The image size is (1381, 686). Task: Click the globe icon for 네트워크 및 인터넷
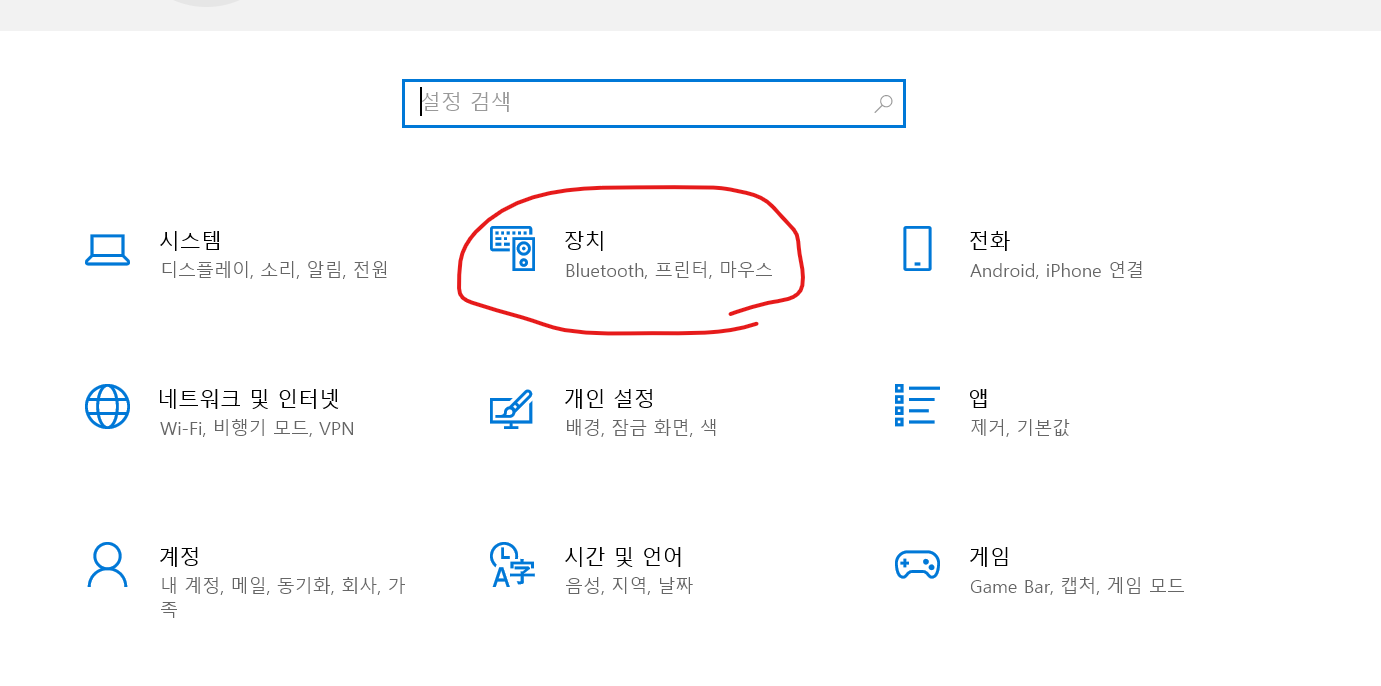(108, 406)
